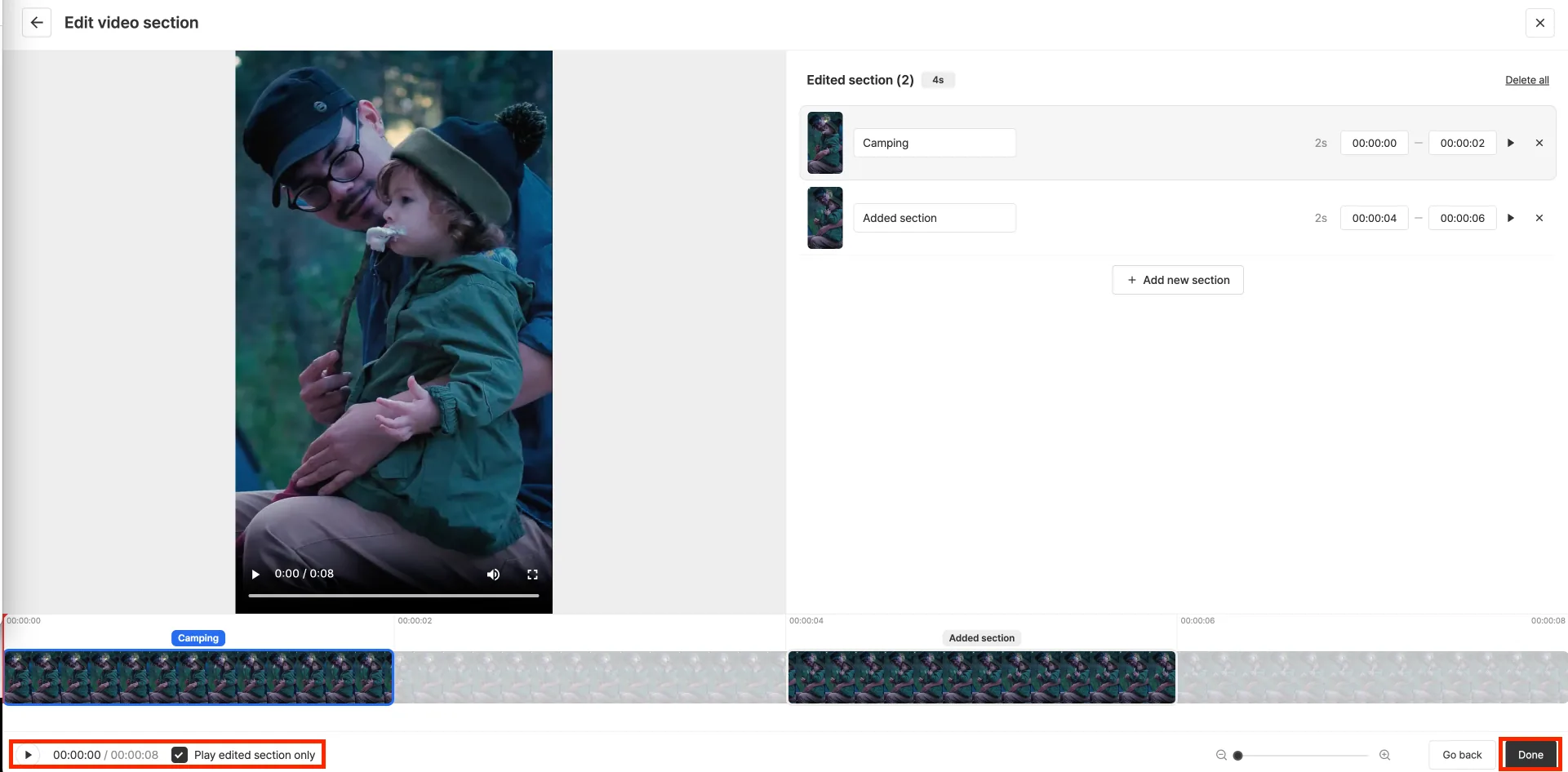Remove the Camping section with its X
This screenshot has height=772, width=1568.
(1539, 143)
